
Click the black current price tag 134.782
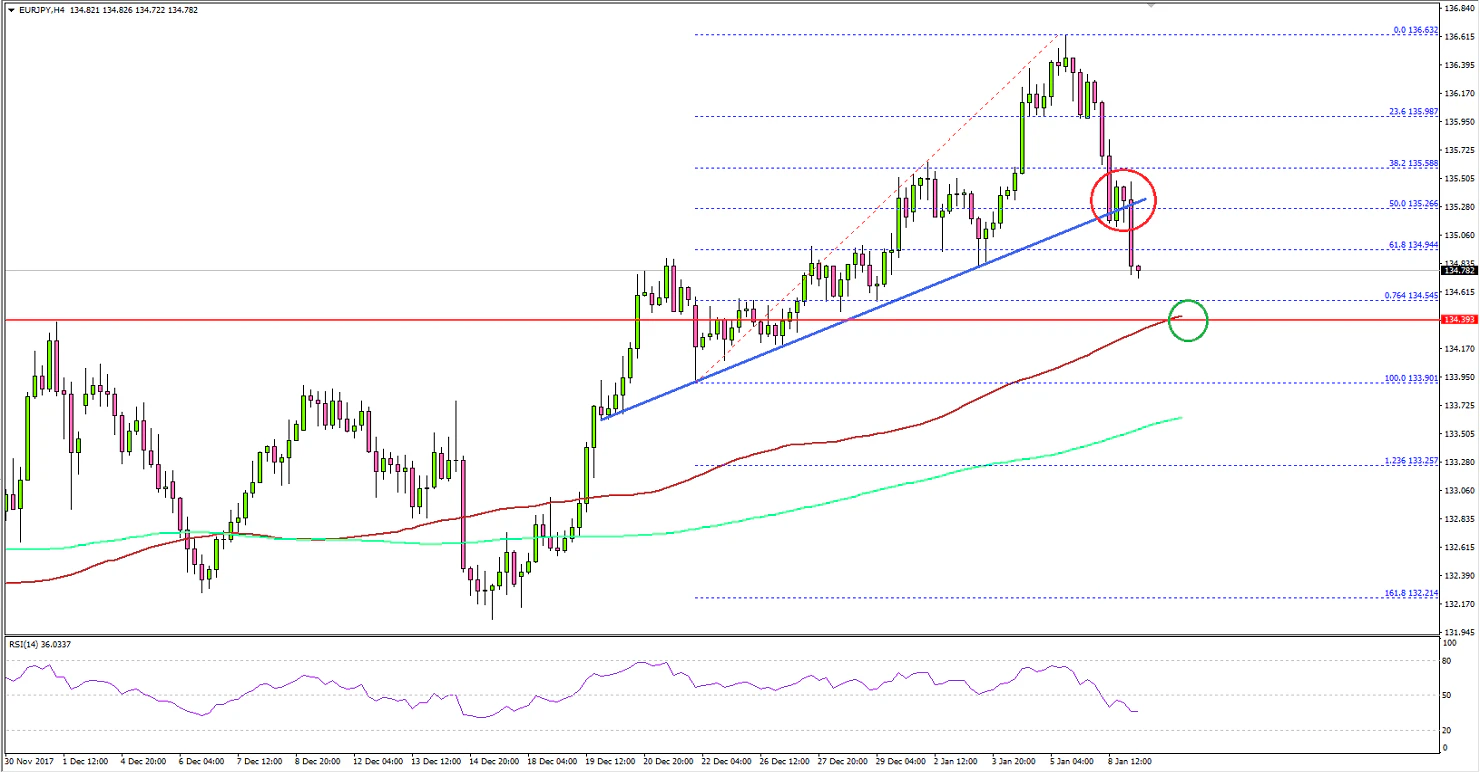pyautogui.click(x=1460, y=270)
